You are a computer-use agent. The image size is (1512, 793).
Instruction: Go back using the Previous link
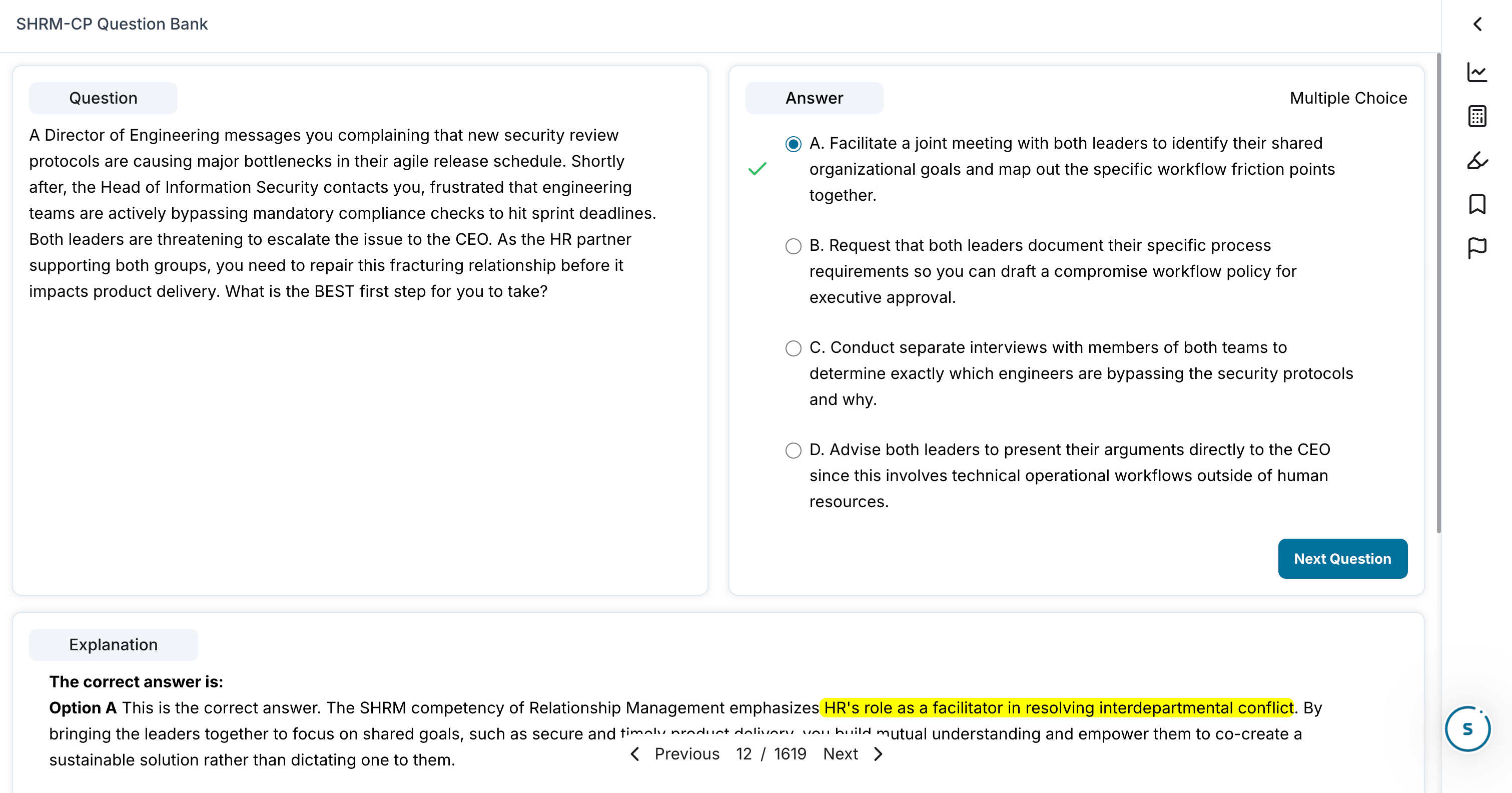click(x=687, y=753)
